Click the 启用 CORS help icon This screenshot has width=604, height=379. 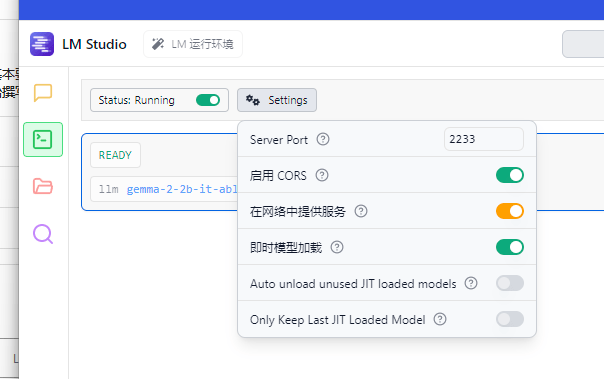(322, 175)
